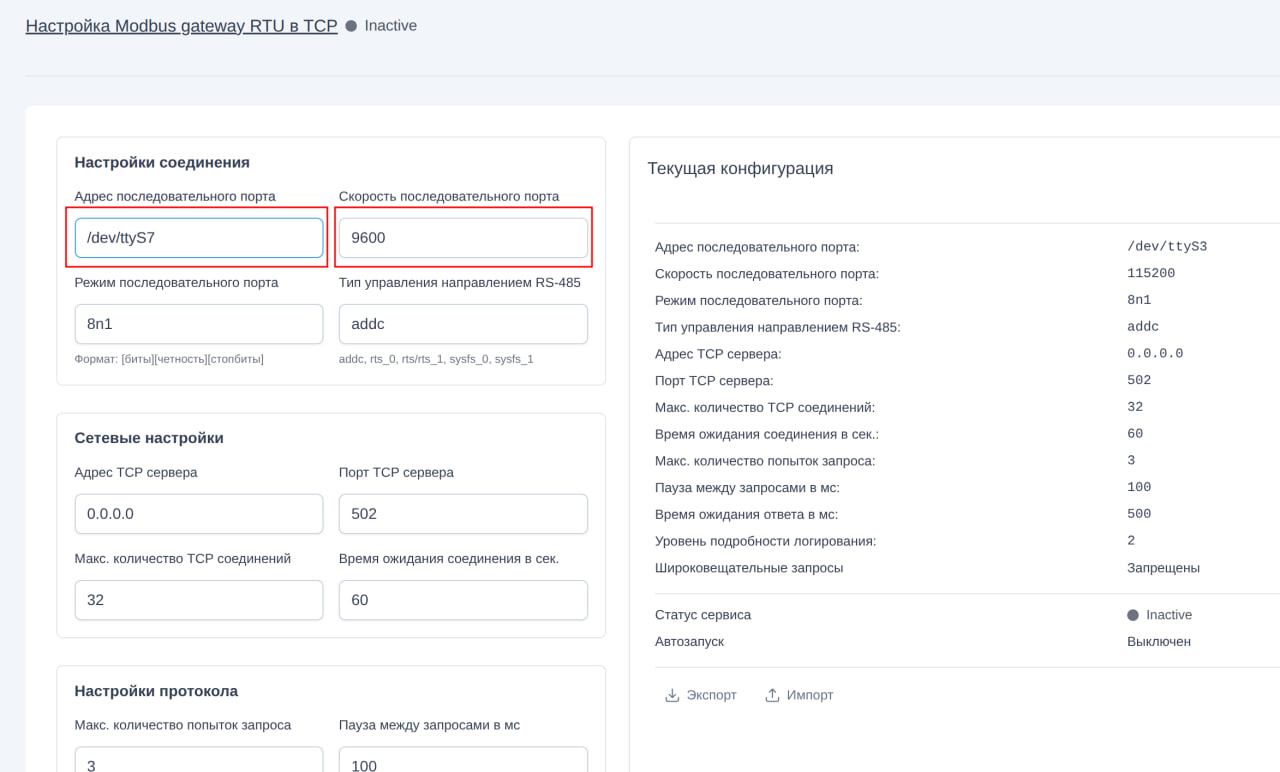Click the Запрещены broadcast value
Screen dimensions: 1280x772
[x=1163, y=567]
